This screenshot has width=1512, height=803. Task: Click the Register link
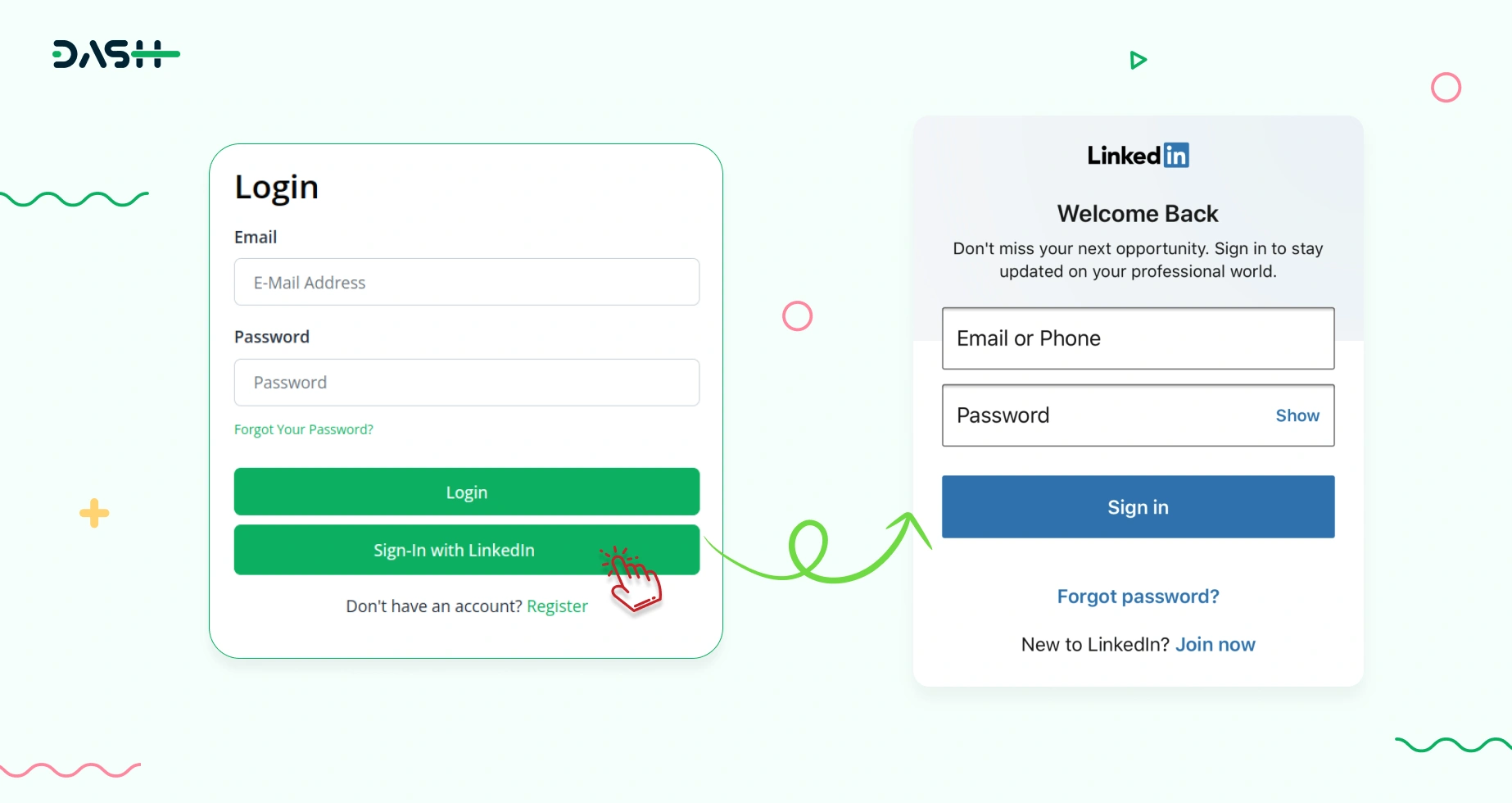click(x=557, y=606)
